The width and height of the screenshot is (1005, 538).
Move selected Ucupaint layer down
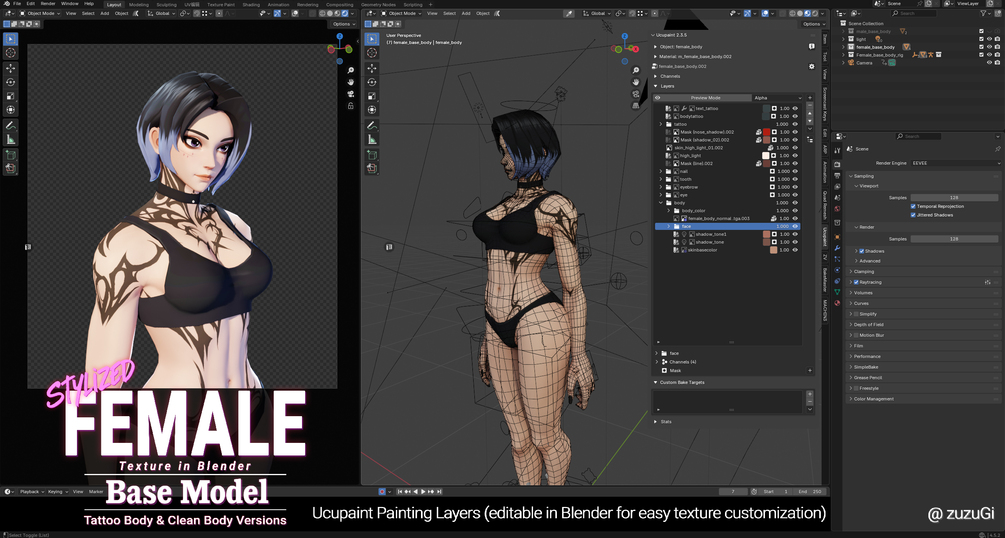click(x=810, y=120)
